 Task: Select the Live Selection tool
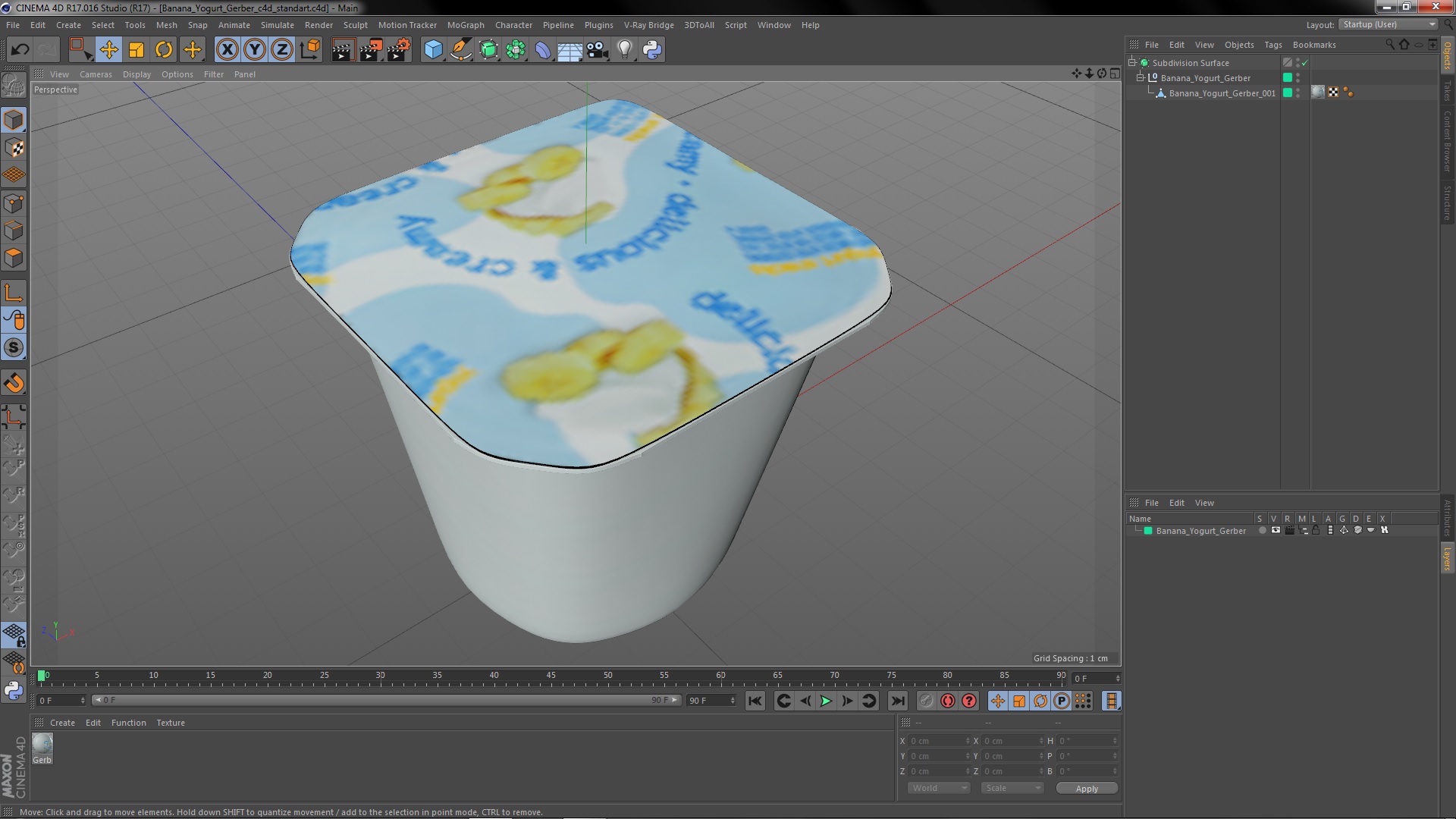(80, 50)
